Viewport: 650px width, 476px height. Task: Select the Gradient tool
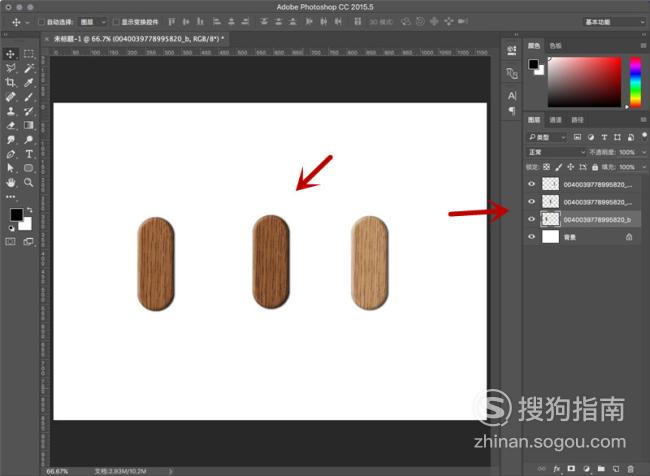tap(29, 125)
